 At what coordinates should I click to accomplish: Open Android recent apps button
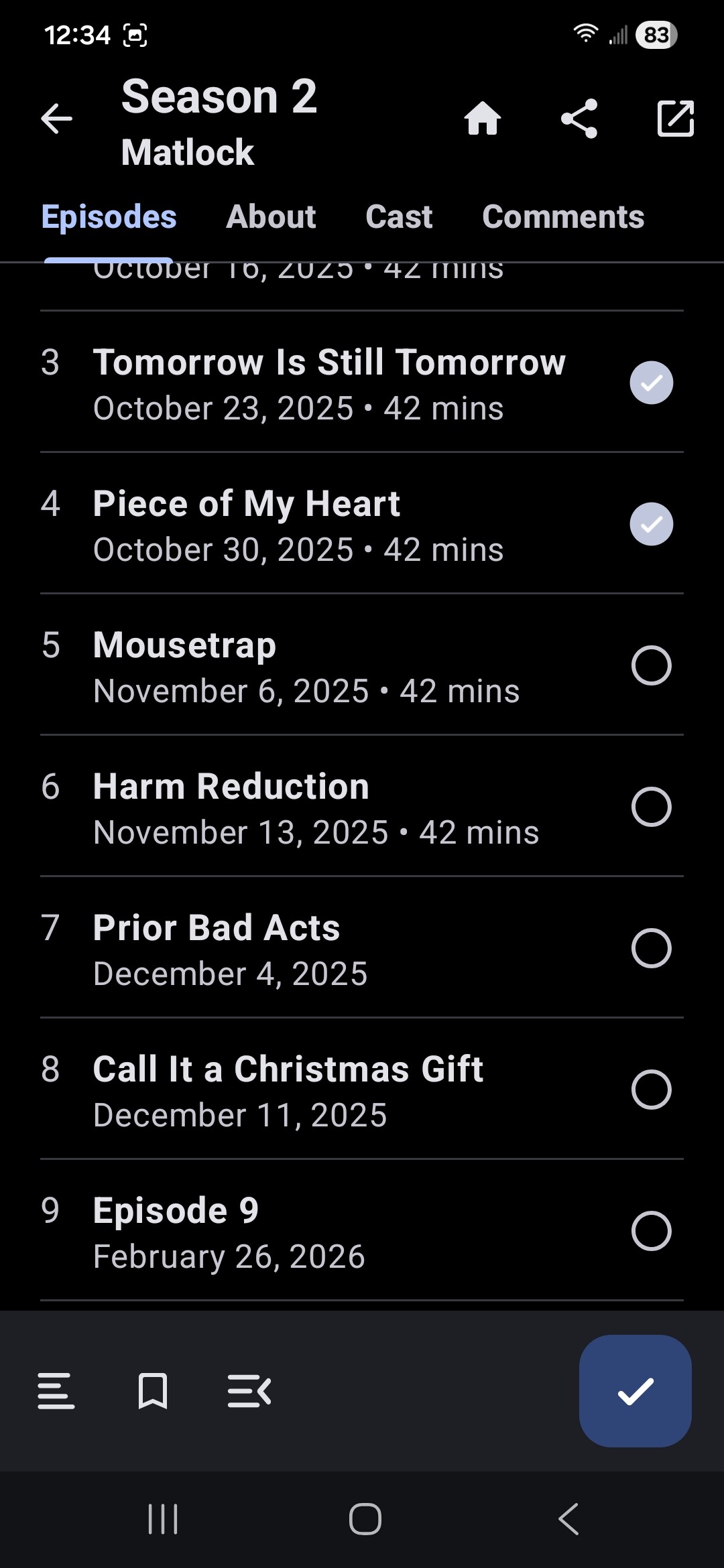pyautogui.click(x=163, y=1519)
